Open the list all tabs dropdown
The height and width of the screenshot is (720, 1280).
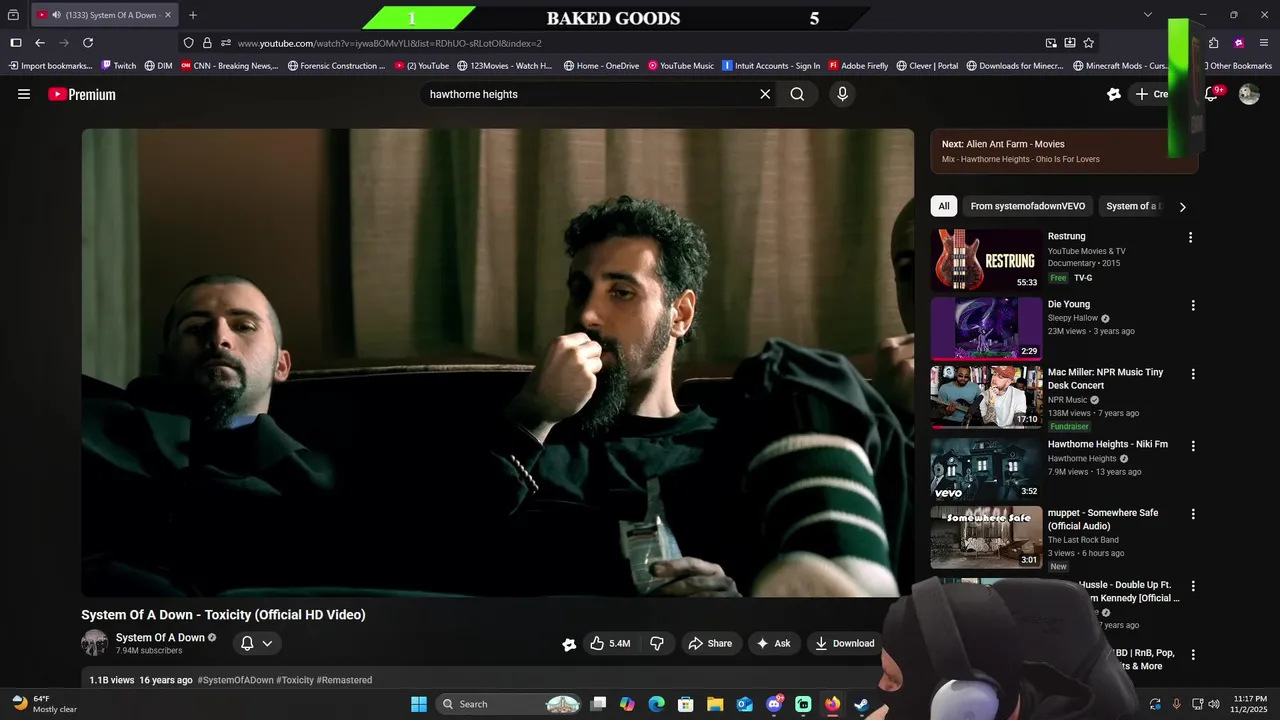click(1148, 15)
